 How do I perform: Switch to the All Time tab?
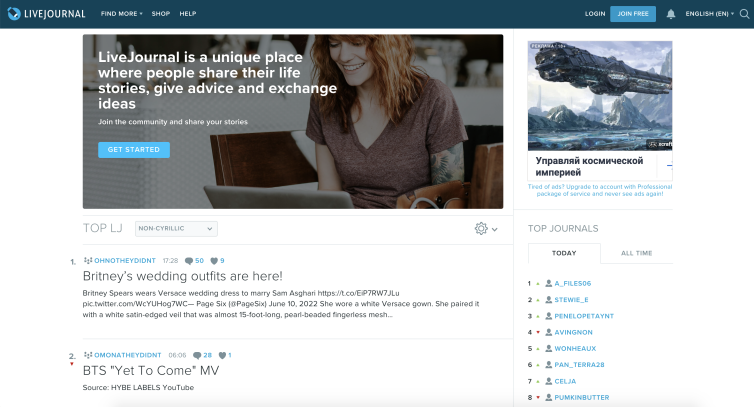pos(636,253)
